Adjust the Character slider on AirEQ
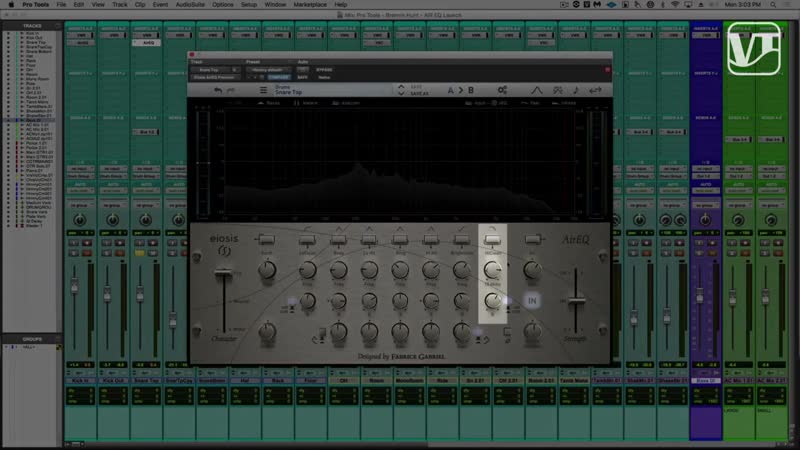800x450 pixels. point(223,273)
